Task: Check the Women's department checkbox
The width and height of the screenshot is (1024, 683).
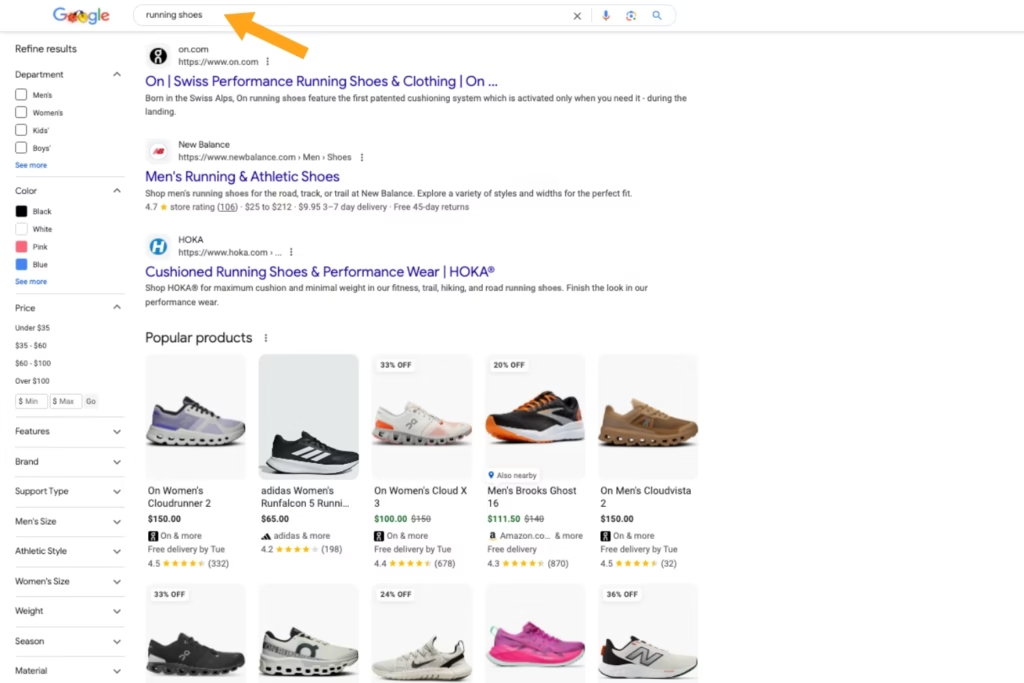Action: point(21,112)
